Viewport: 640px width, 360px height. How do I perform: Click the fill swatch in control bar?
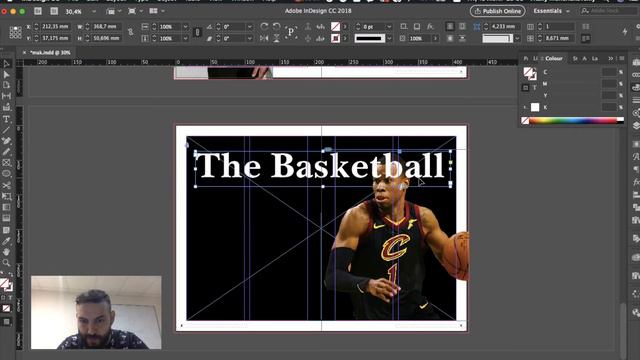coord(336,27)
